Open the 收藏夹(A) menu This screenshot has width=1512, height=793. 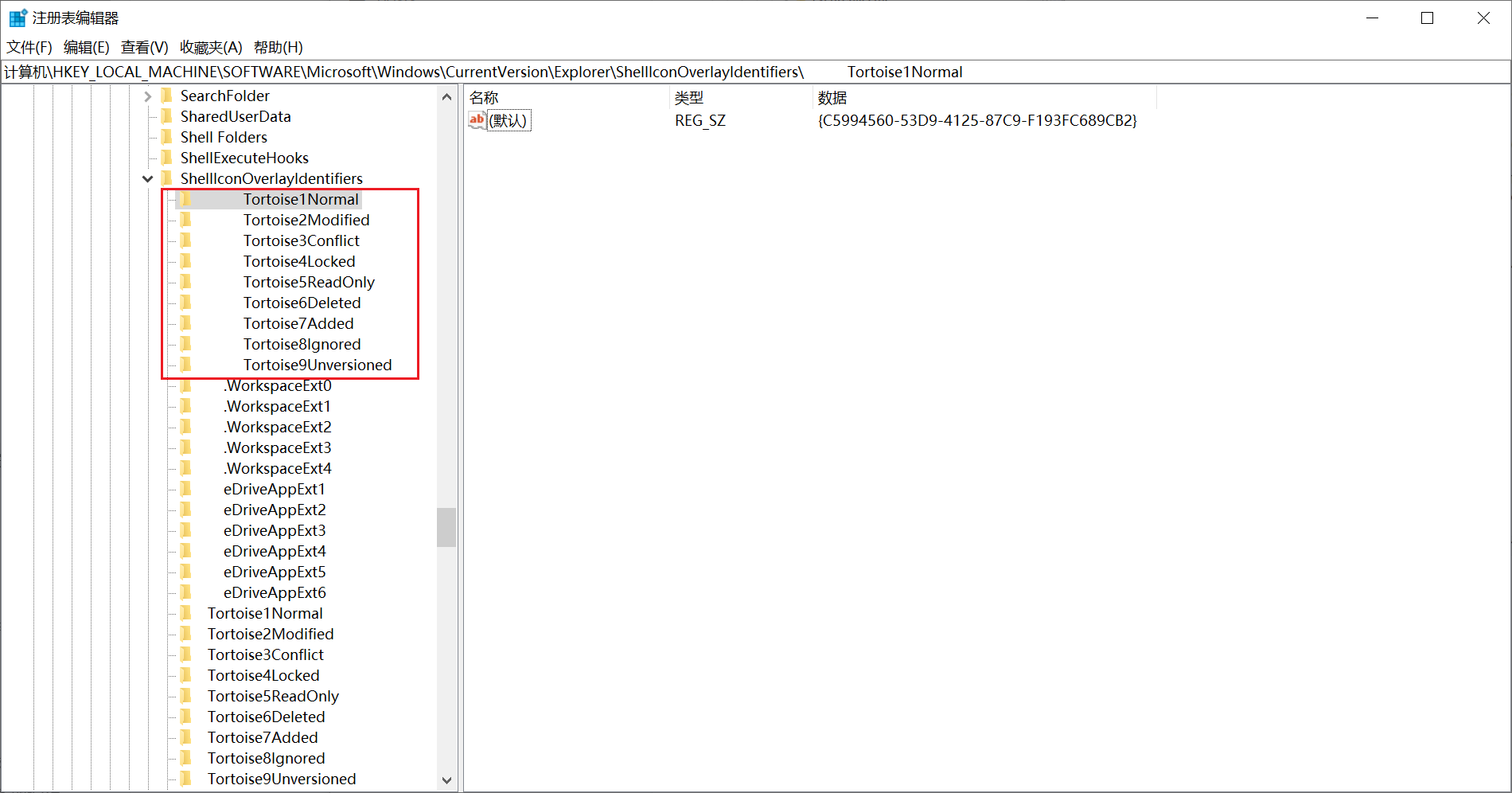pyautogui.click(x=211, y=47)
